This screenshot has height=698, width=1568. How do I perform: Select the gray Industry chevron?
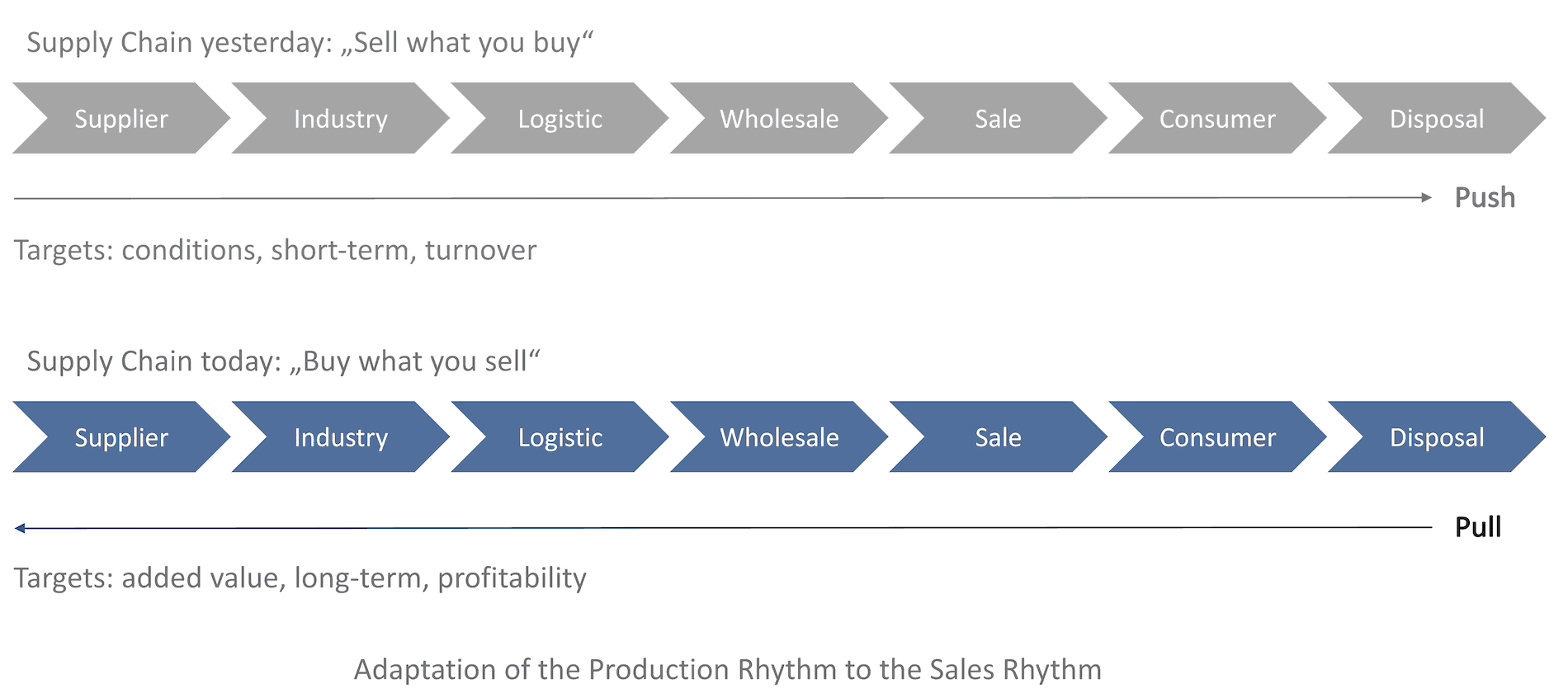tap(340, 119)
